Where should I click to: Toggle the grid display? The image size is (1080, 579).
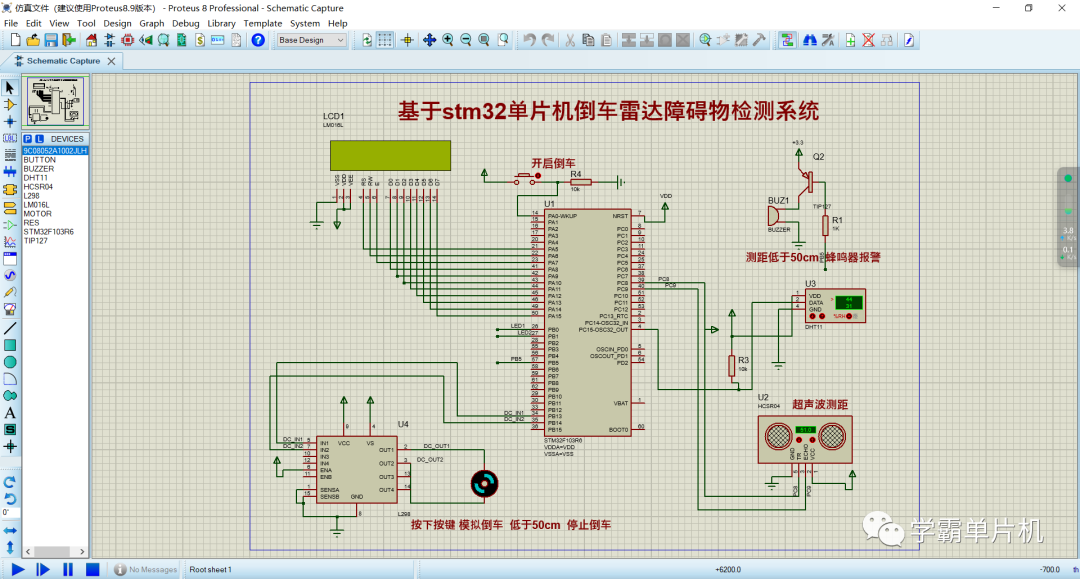(384, 41)
